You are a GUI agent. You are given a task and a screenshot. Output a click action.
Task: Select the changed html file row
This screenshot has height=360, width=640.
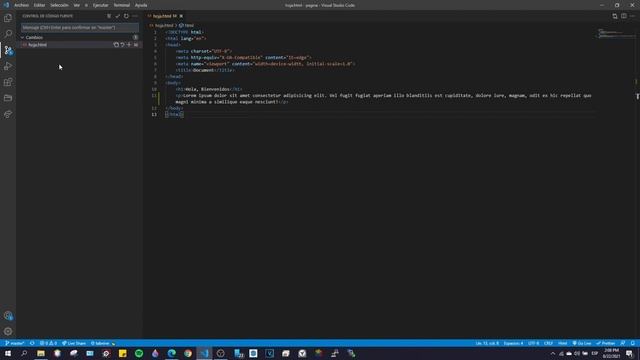pyautogui.click(x=80, y=44)
